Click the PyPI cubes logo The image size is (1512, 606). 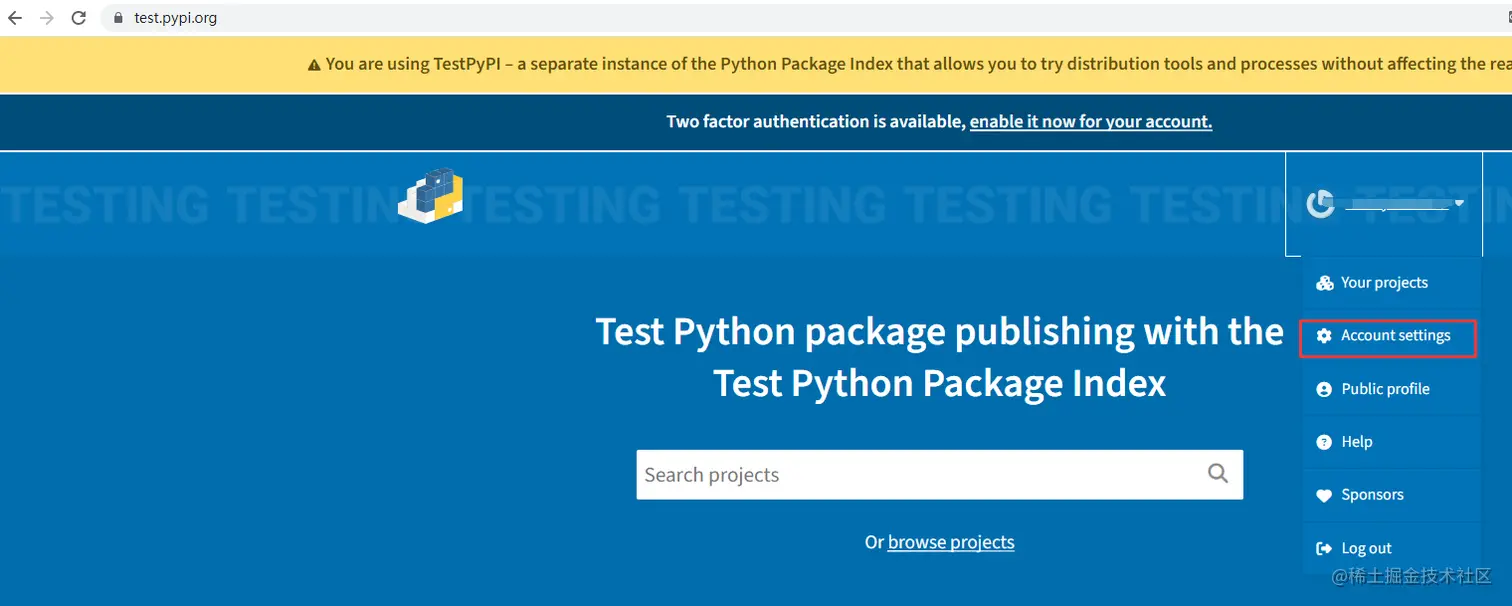(431, 194)
